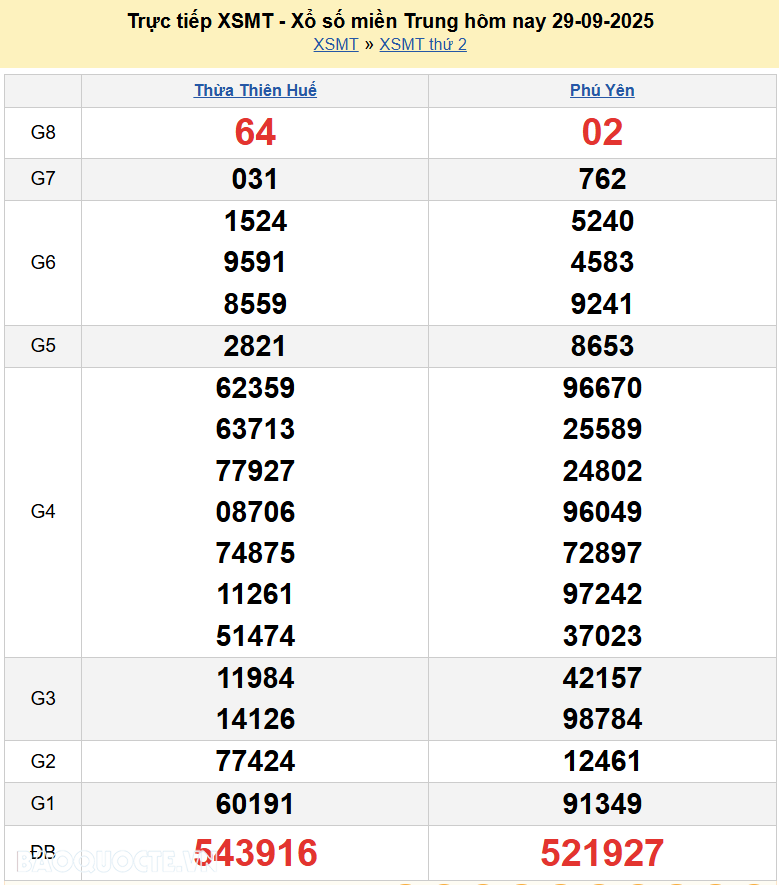The image size is (779, 885).
Task: Select special prize number 543916
Action: (x=256, y=853)
